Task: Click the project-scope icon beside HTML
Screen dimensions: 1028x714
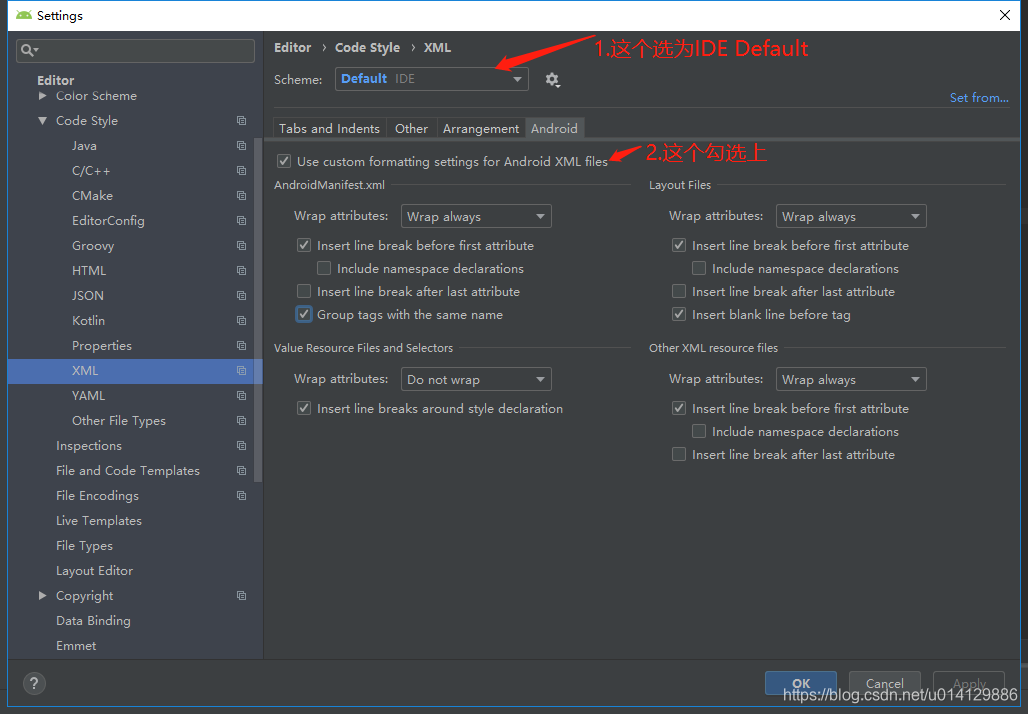Action: [x=241, y=270]
